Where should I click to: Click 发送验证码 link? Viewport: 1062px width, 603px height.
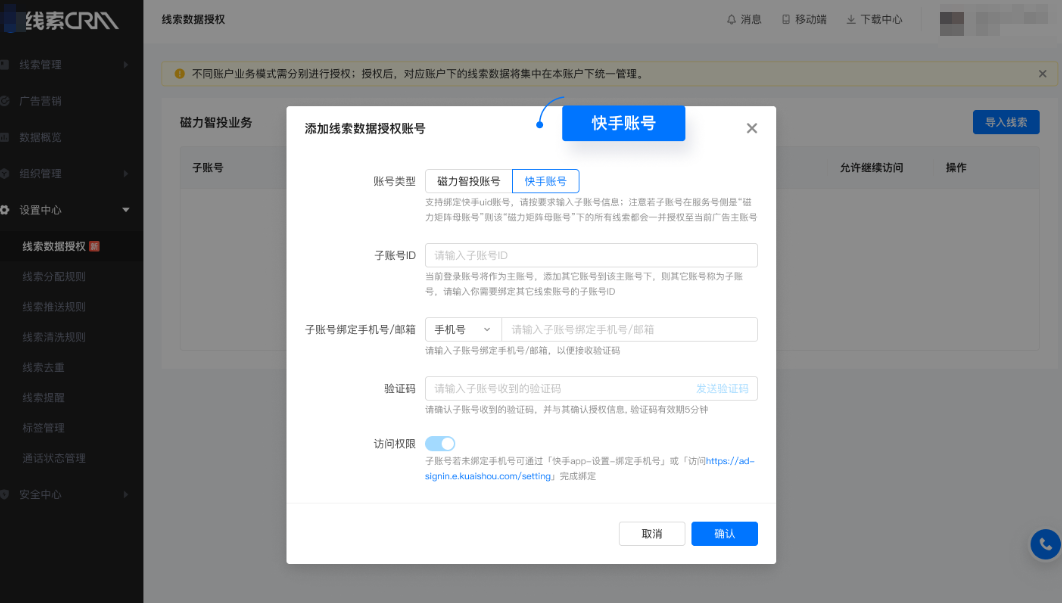pyautogui.click(x=722, y=388)
